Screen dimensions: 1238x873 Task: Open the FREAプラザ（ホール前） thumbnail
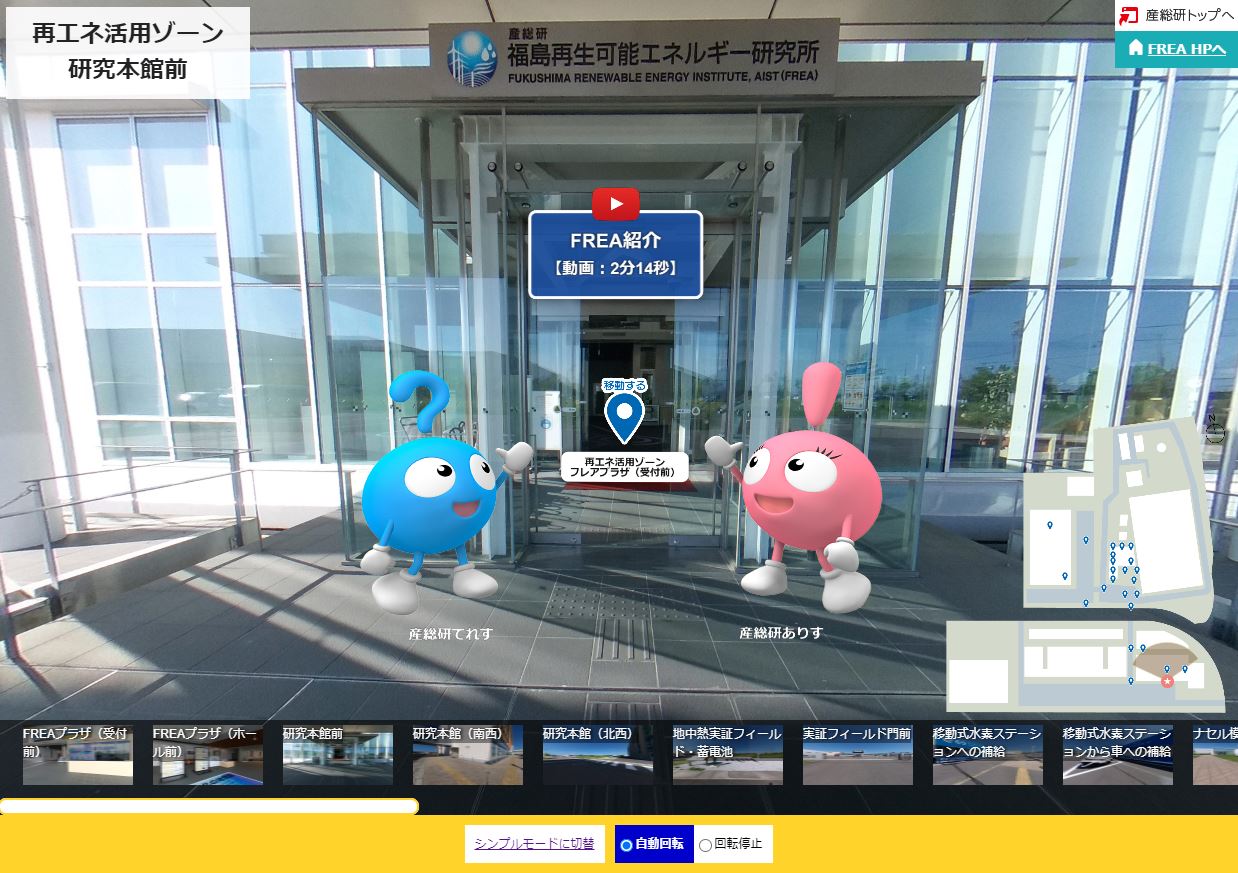tap(208, 755)
